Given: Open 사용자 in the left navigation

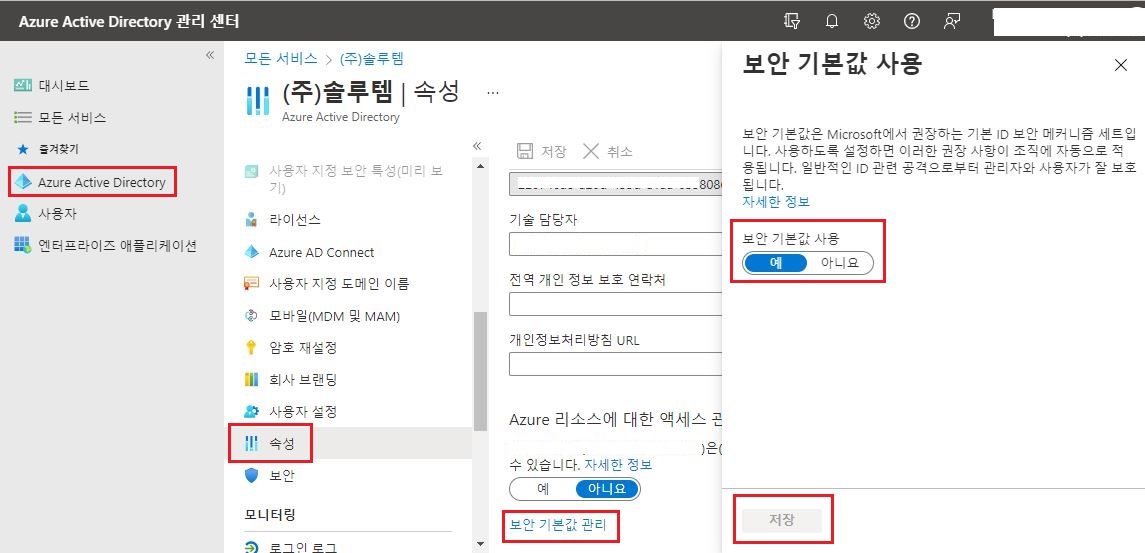Looking at the screenshot, I should pos(57,214).
